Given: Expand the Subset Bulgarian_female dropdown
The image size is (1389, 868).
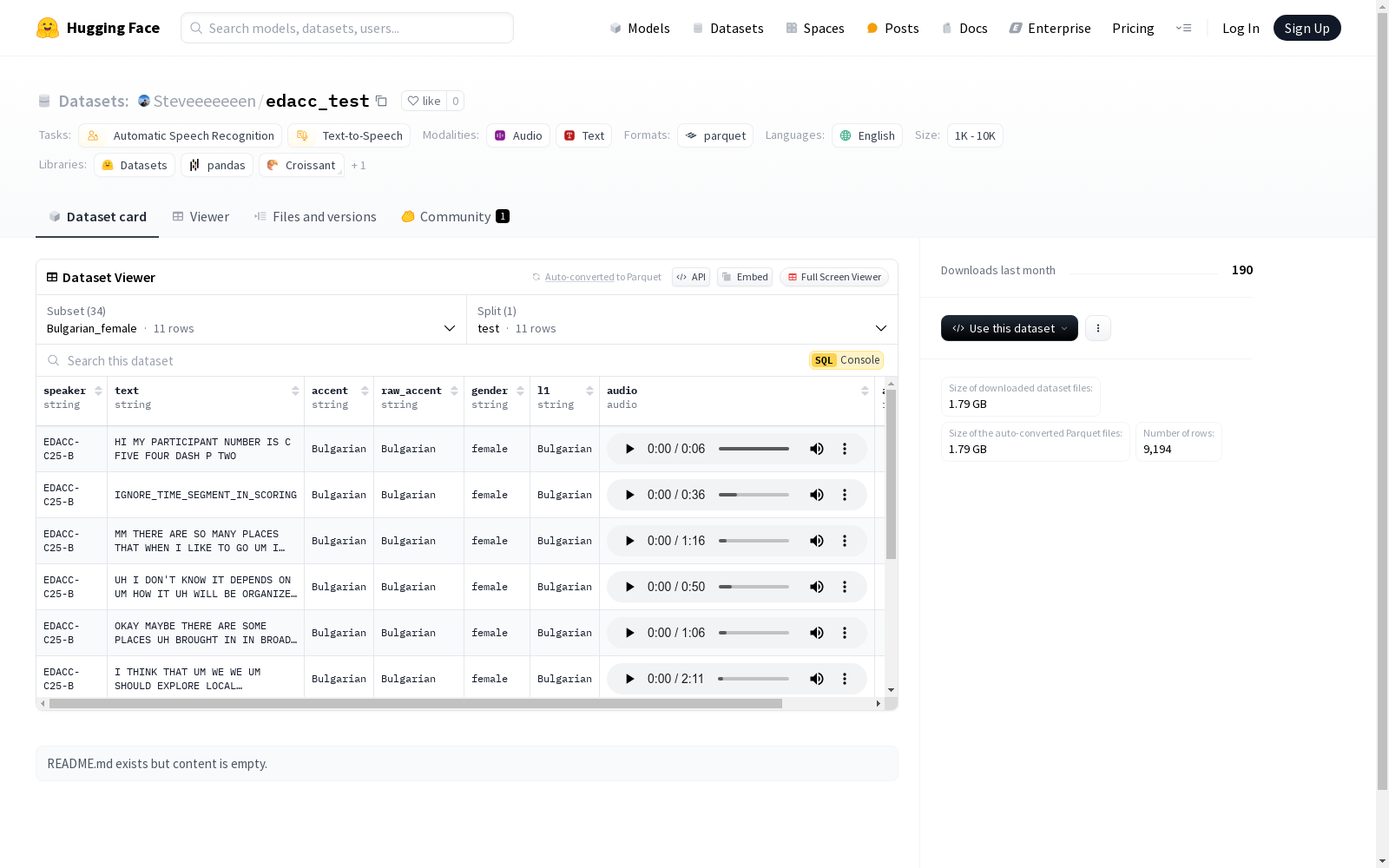Looking at the screenshot, I should [x=251, y=319].
